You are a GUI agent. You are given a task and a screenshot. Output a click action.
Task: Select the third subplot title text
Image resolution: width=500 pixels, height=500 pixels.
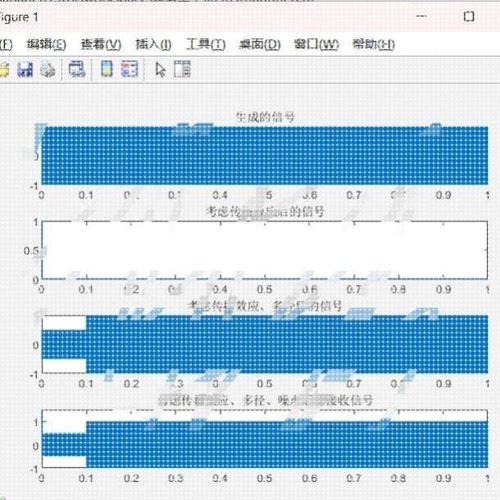[265, 305]
